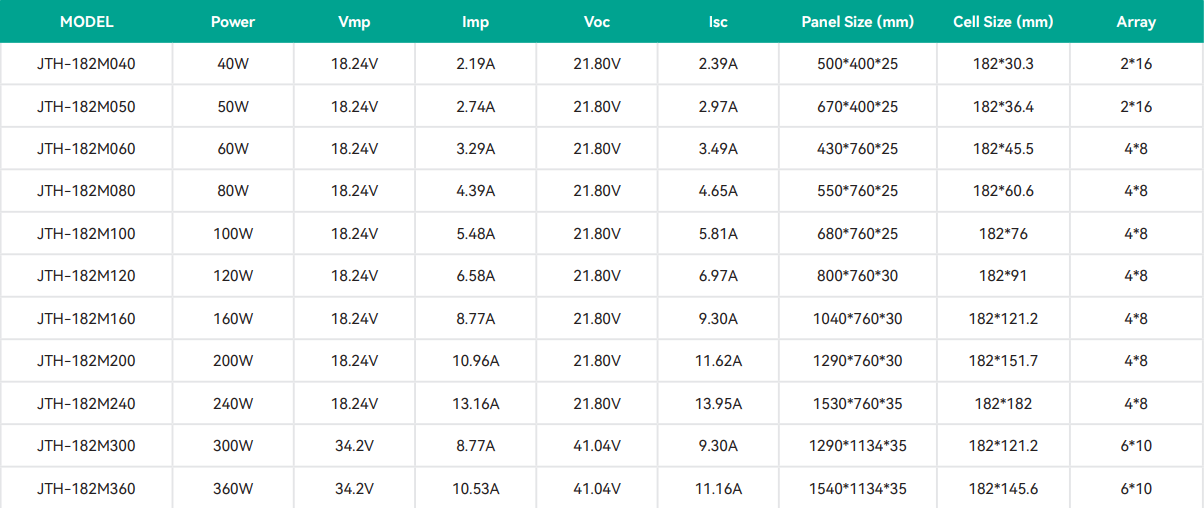1204x508 pixels.
Task: Click the Array column header
Action: [1135, 22]
